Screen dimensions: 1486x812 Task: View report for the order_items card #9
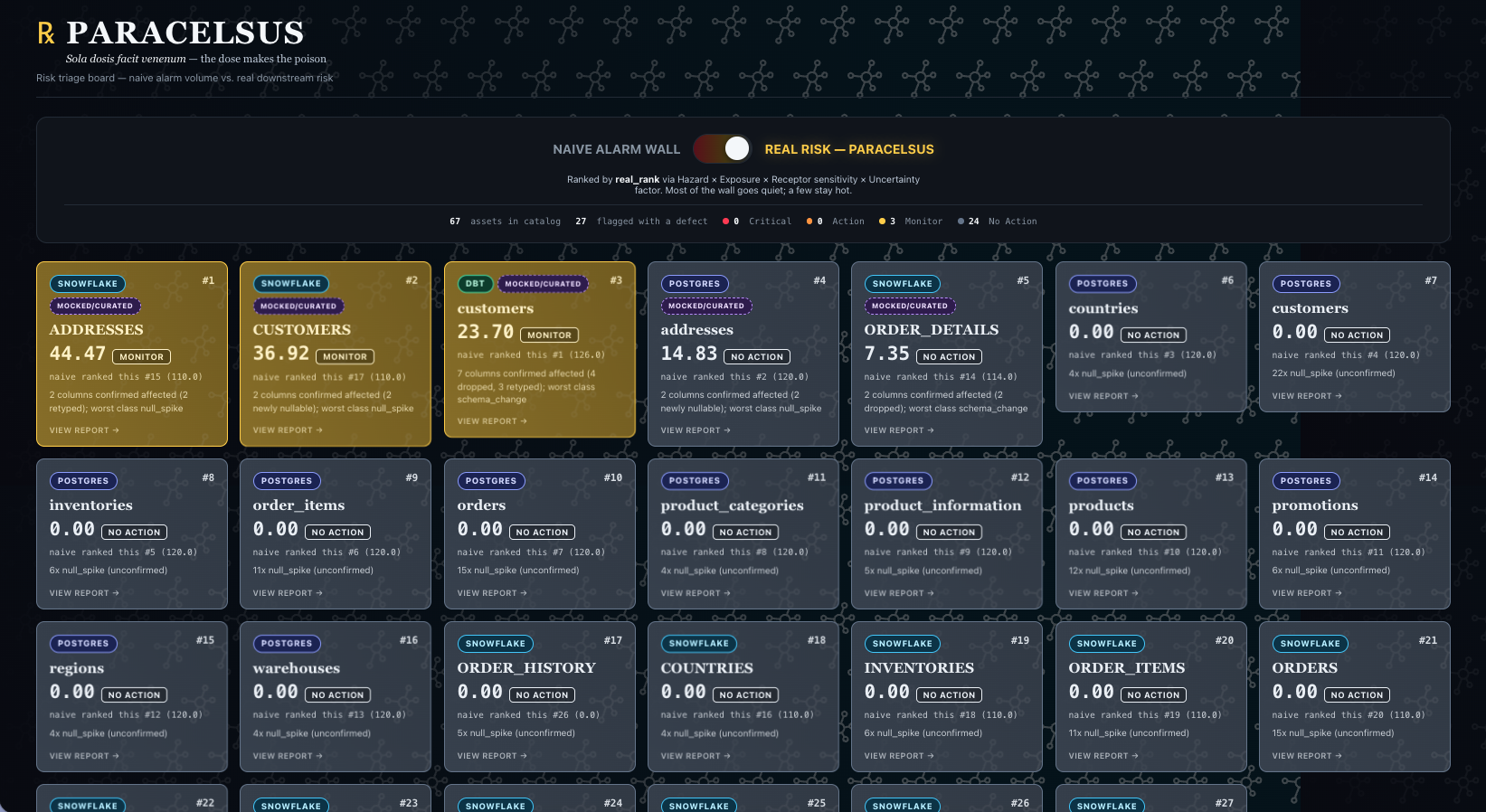(x=288, y=593)
